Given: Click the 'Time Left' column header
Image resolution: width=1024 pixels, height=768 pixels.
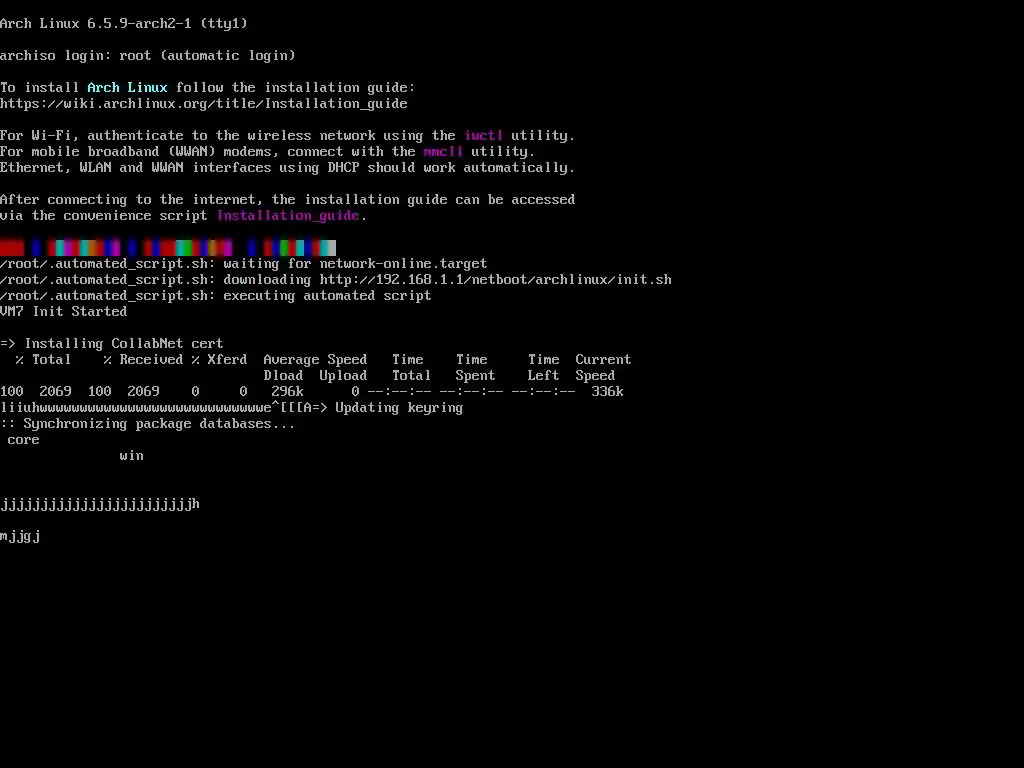Looking at the screenshot, I should point(543,367).
